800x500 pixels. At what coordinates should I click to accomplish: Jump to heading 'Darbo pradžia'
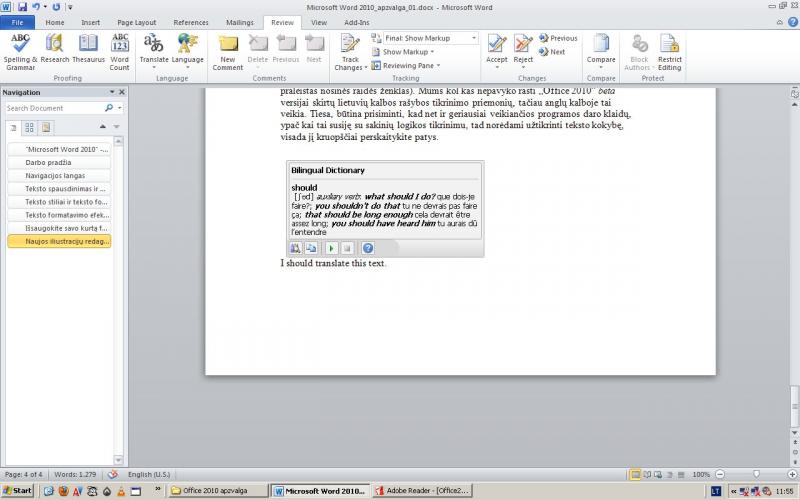point(59,162)
